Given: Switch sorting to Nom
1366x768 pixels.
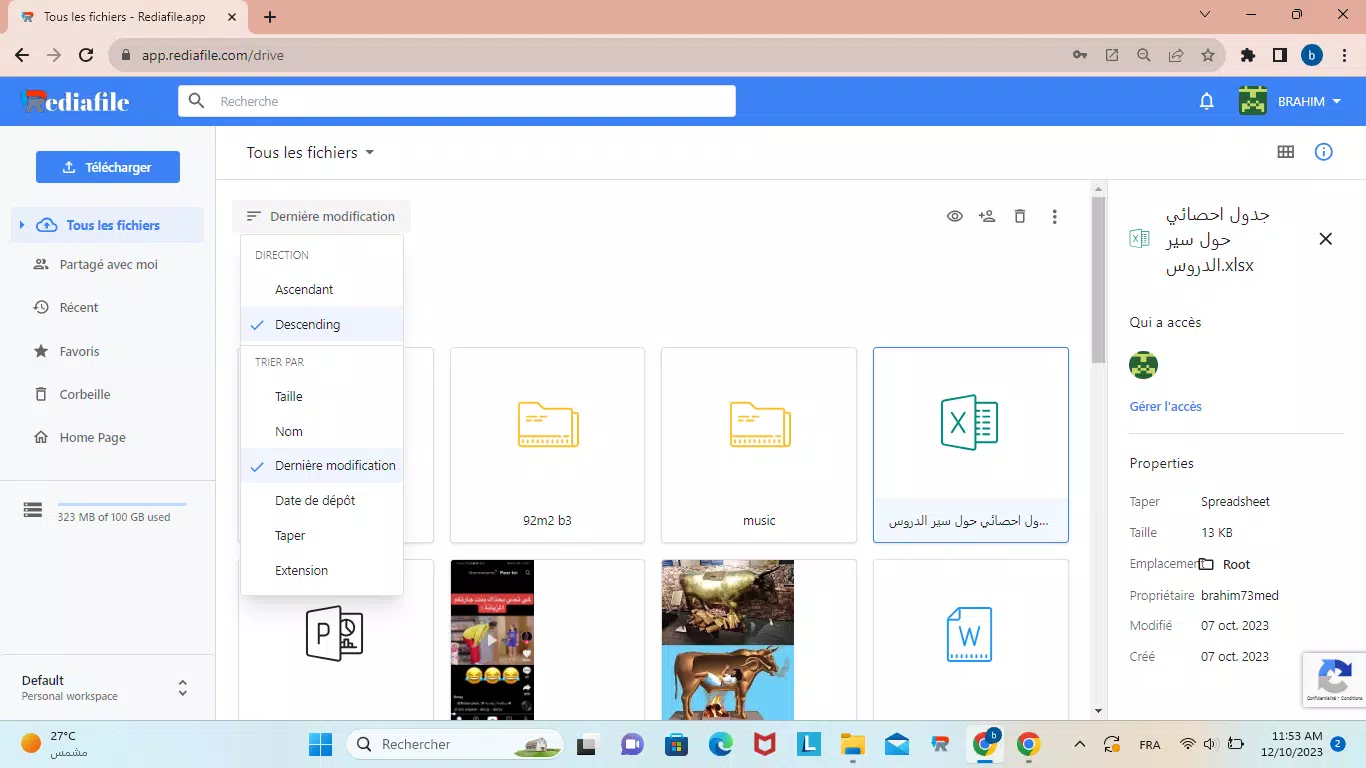Looking at the screenshot, I should click(288, 431).
